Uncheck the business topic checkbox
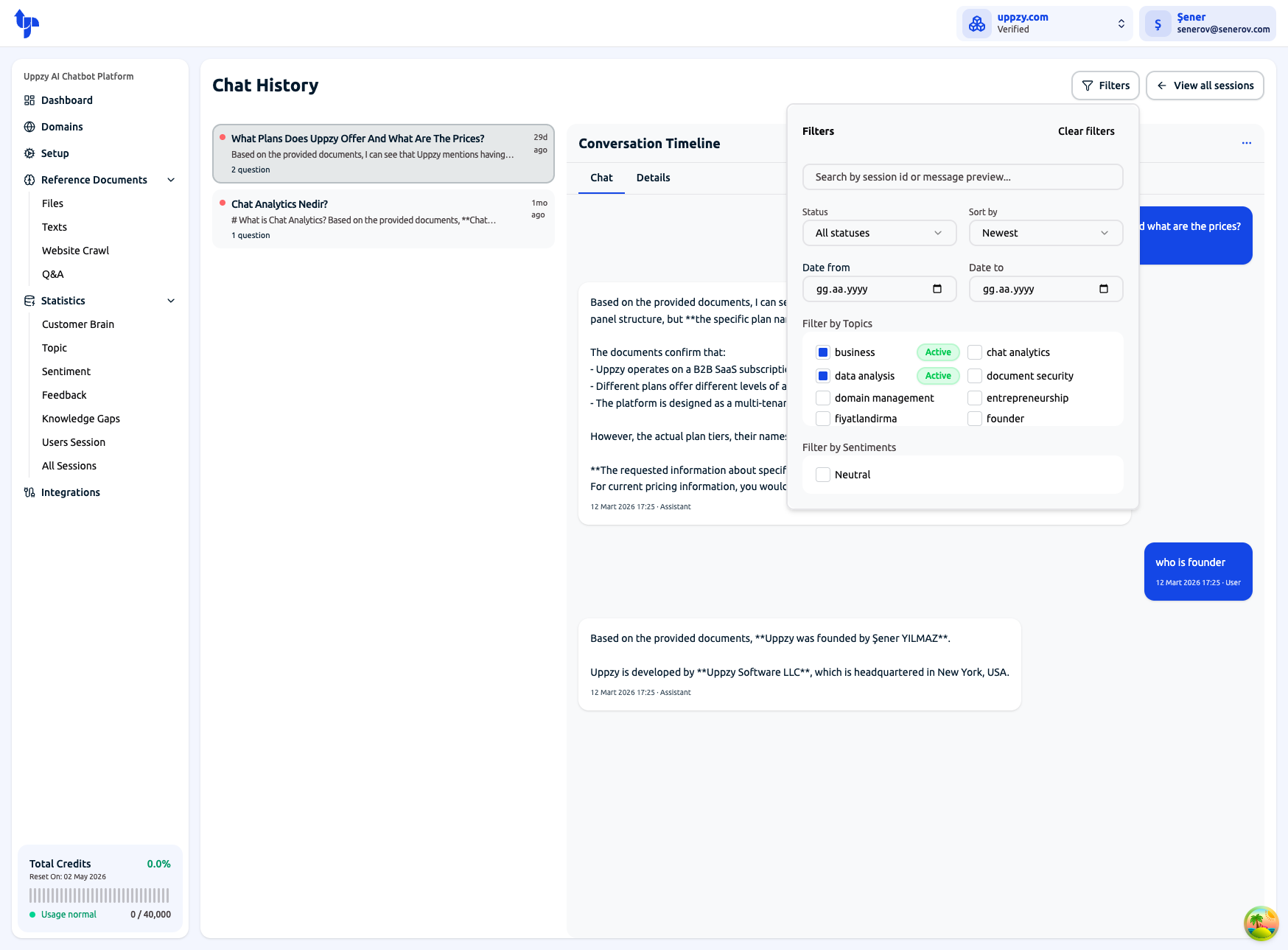 coord(823,352)
